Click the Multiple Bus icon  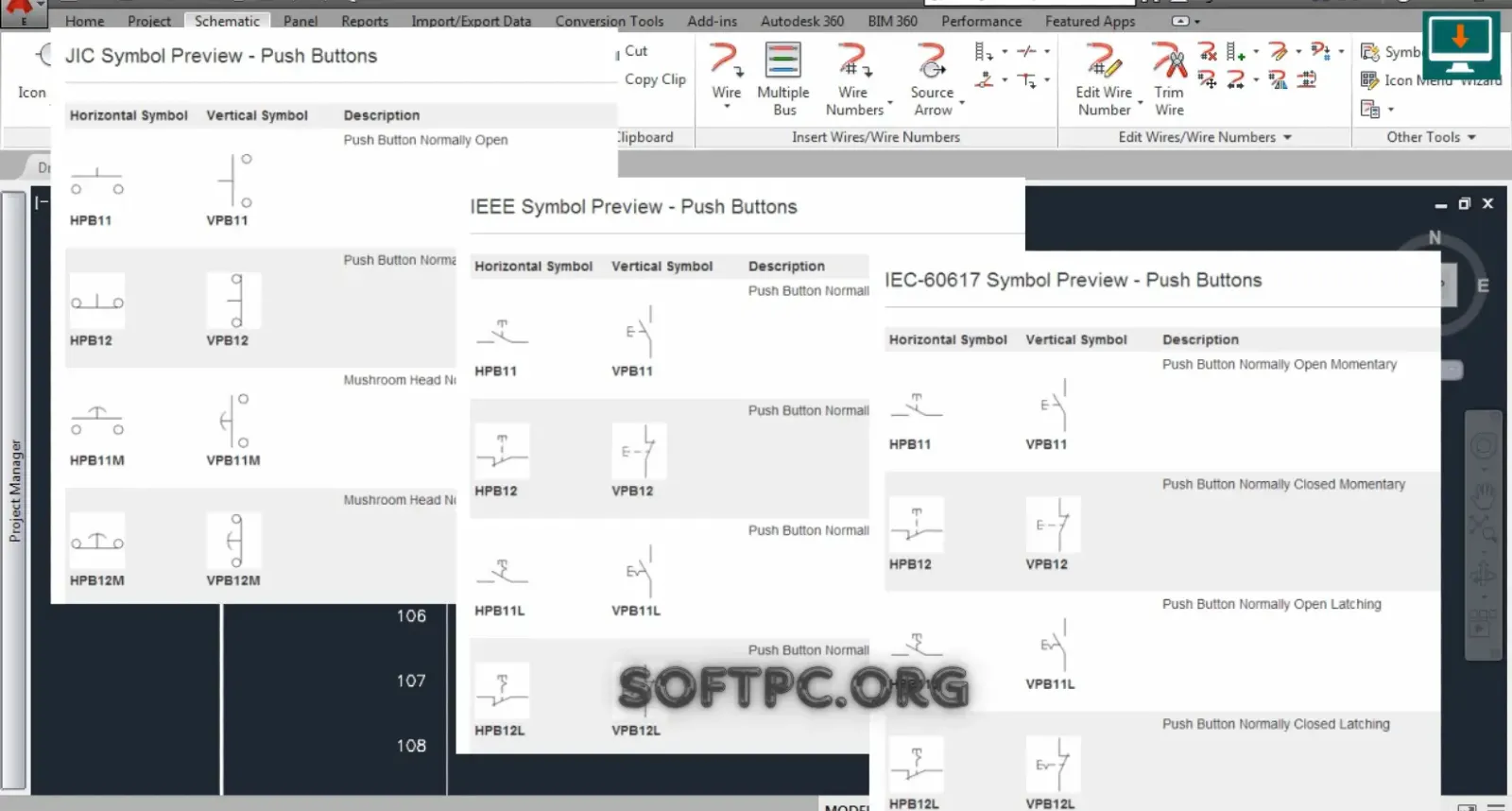click(782, 60)
